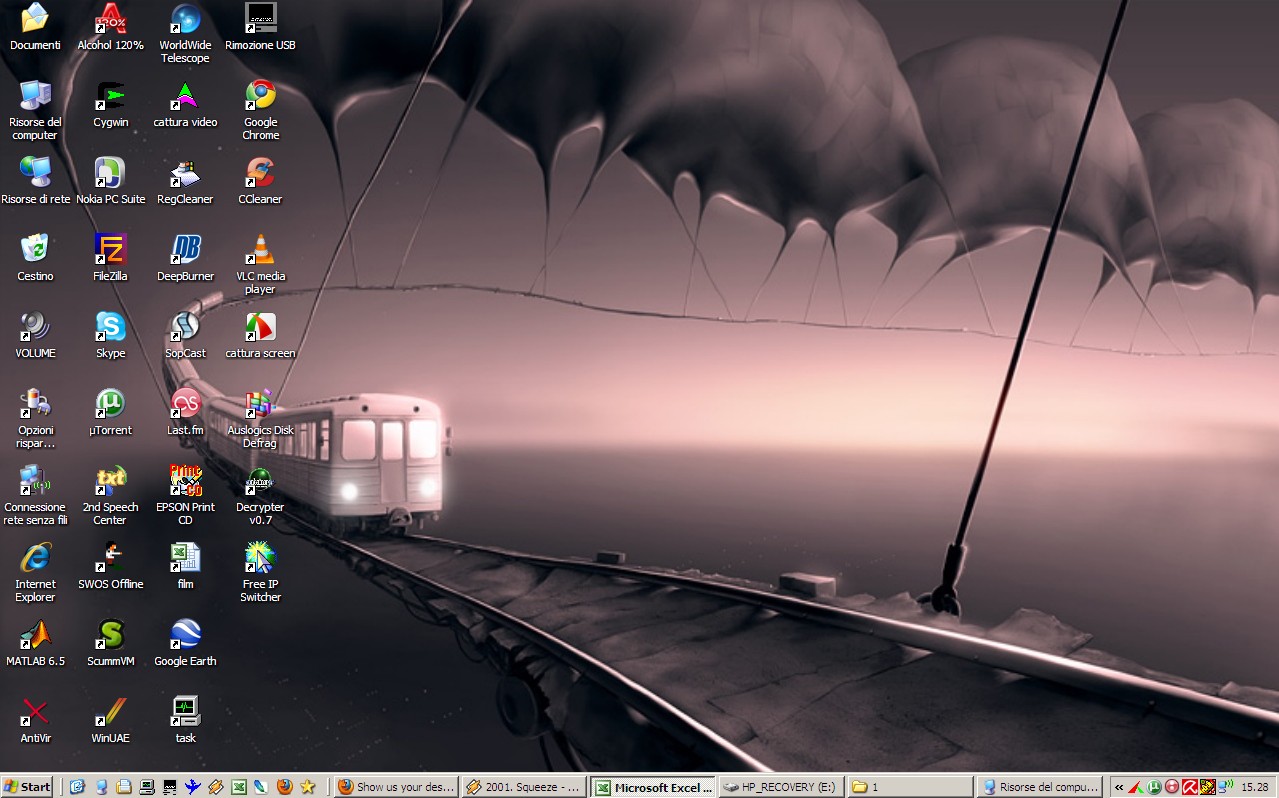
Task: Select the film Excel file icon
Action: click(x=185, y=558)
